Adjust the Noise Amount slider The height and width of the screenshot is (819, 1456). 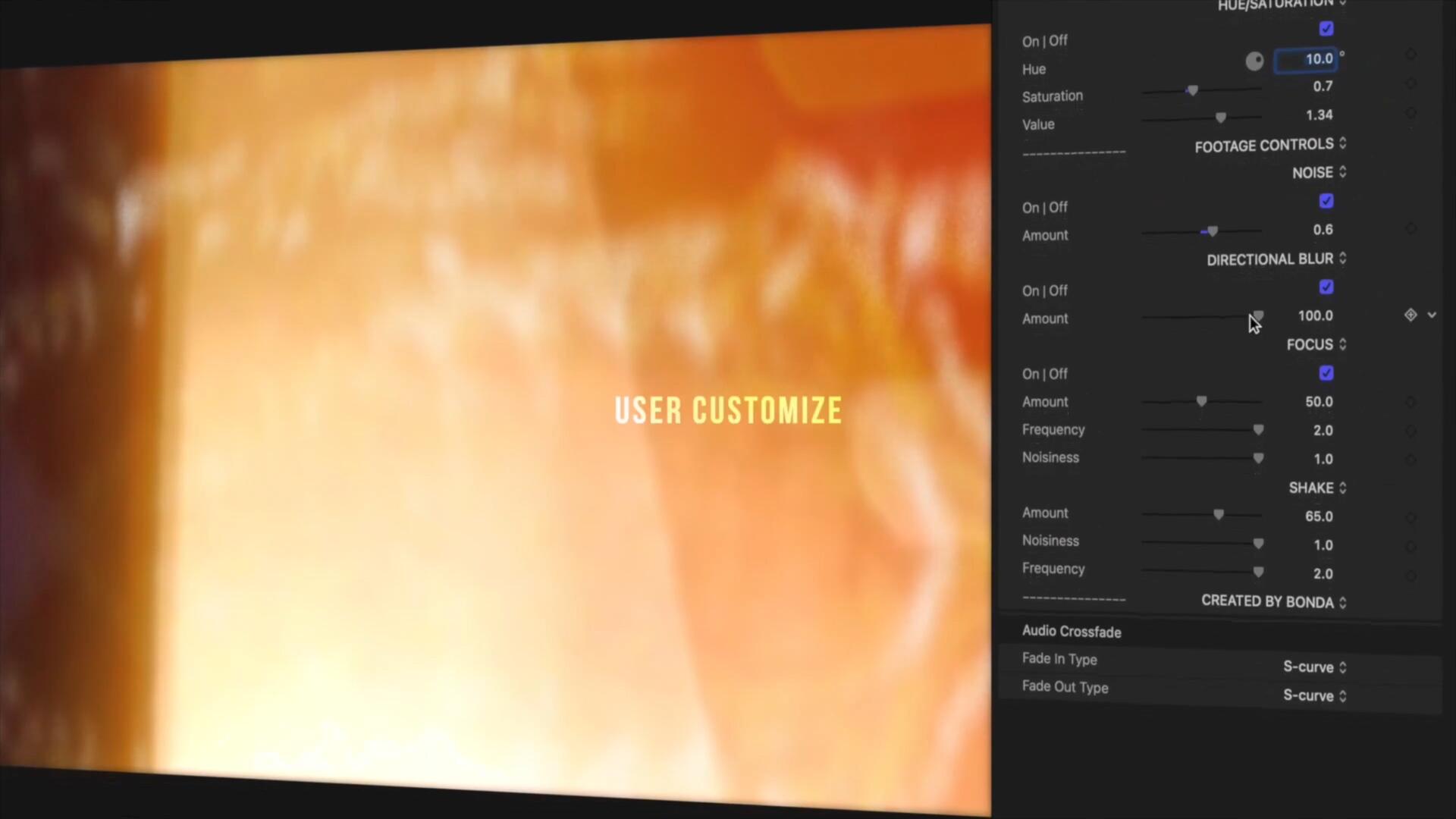[x=1213, y=231]
